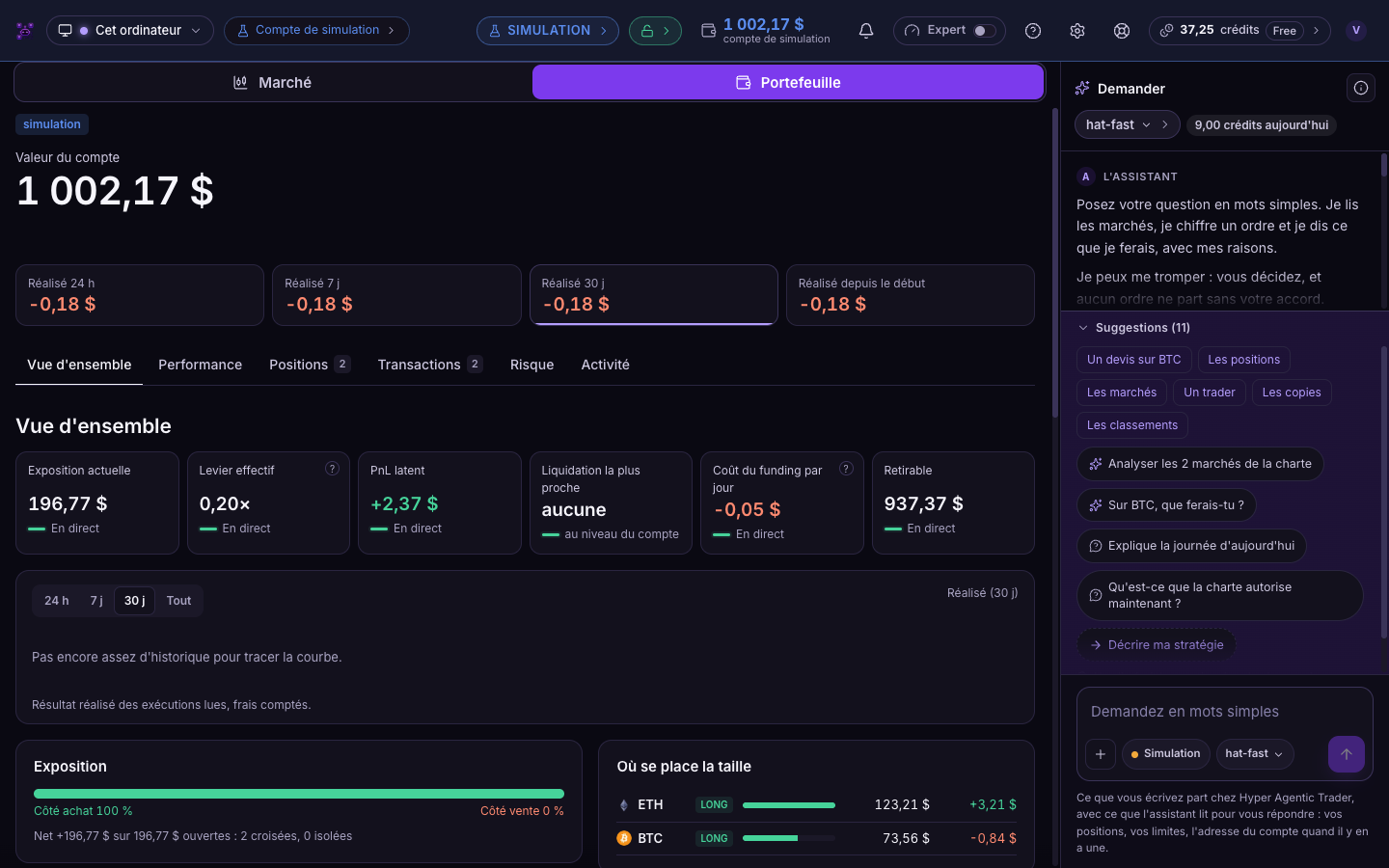Show Levier effectif help tooltip icon
1389x868 pixels.
click(x=332, y=469)
